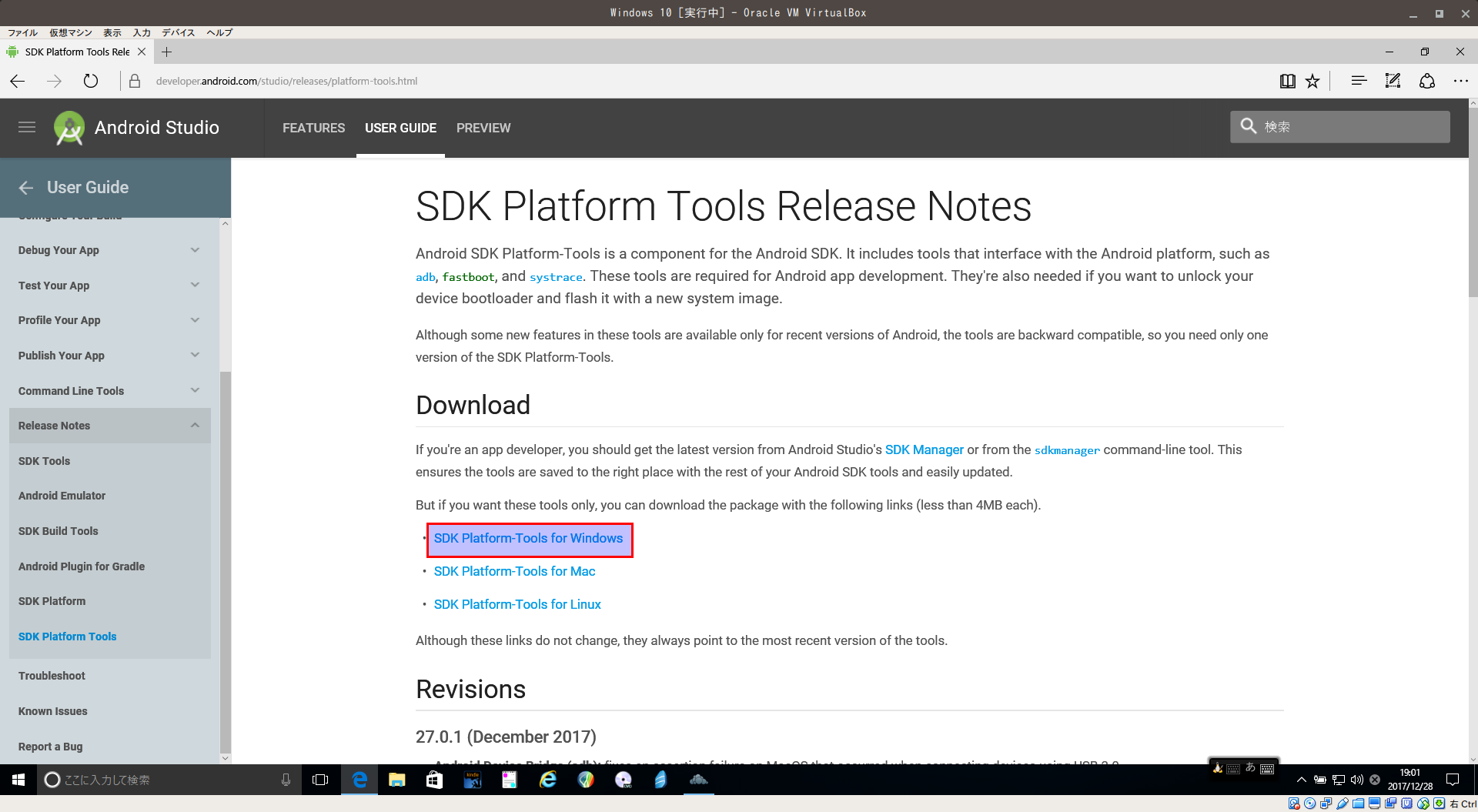This screenshot has width=1478, height=812.
Task: Open the DVD player taskbar app
Action: (x=623, y=780)
